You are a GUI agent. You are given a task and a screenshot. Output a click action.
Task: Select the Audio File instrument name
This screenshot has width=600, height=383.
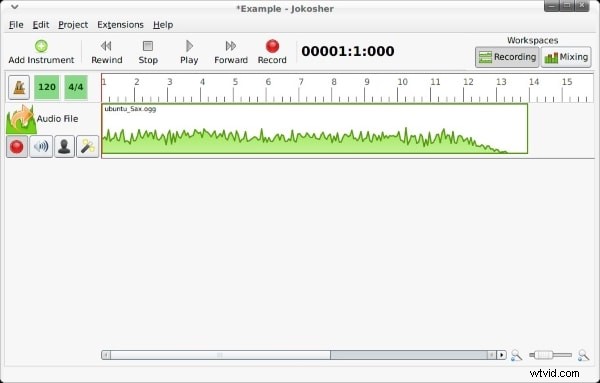(57, 119)
